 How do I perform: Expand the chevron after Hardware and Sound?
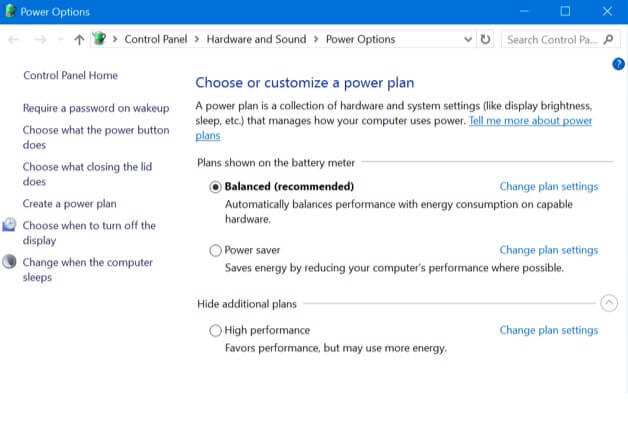tap(316, 39)
